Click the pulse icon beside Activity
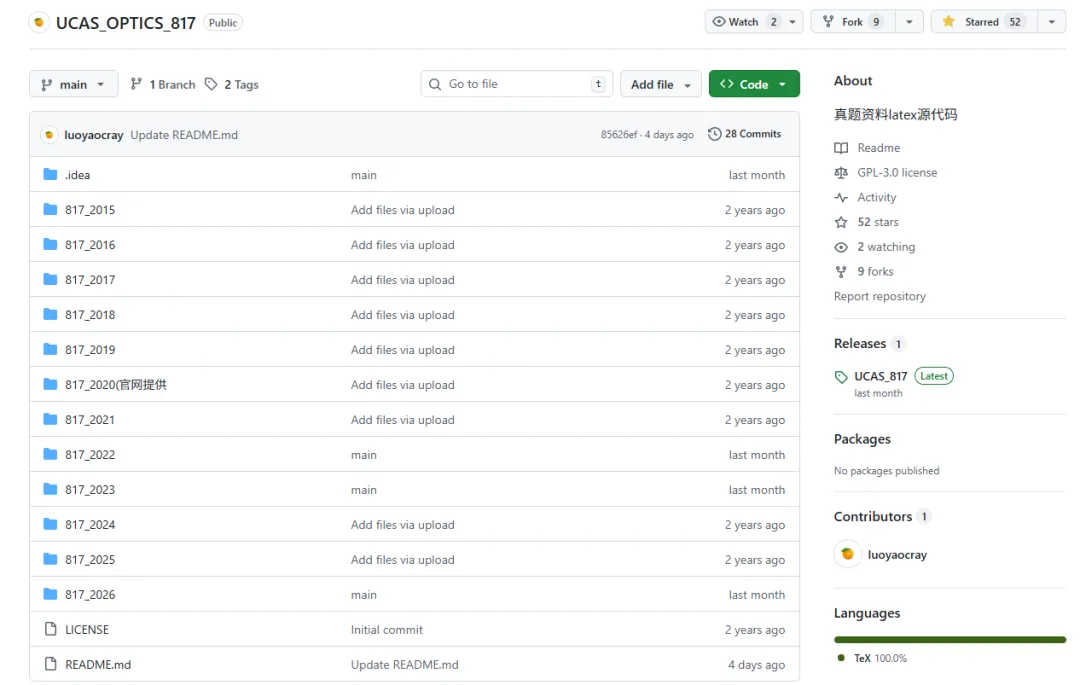 pyautogui.click(x=841, y=198)
